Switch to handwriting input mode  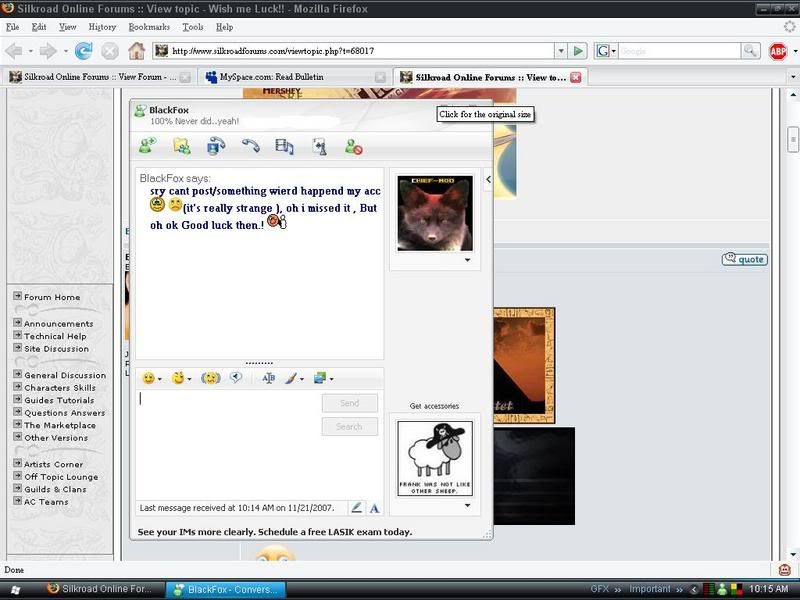coord(357,508)
